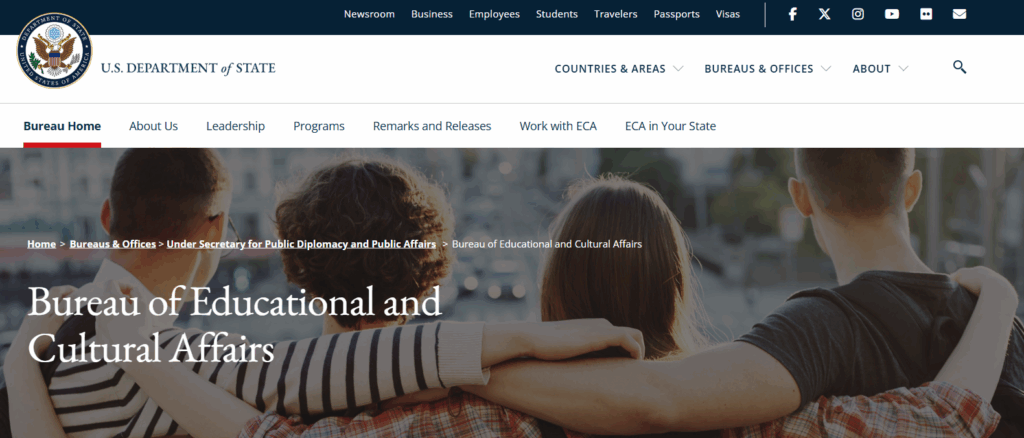Viewport: 1024px width, 438px height.
Task: Expand the Countries & Areas dropdown
Action: click(618, 69)
